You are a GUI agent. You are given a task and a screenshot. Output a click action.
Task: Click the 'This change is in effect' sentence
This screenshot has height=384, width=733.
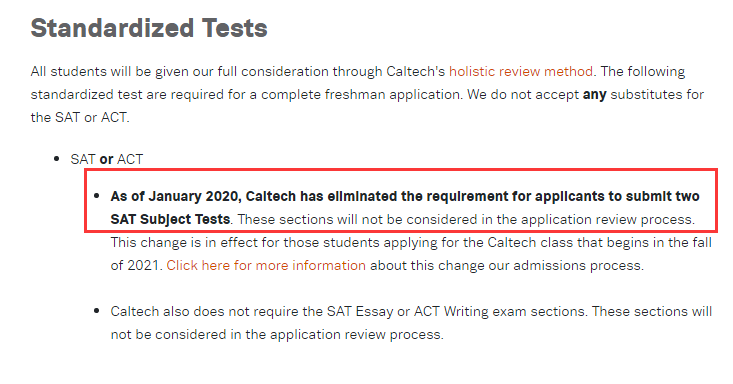(411, 242)
